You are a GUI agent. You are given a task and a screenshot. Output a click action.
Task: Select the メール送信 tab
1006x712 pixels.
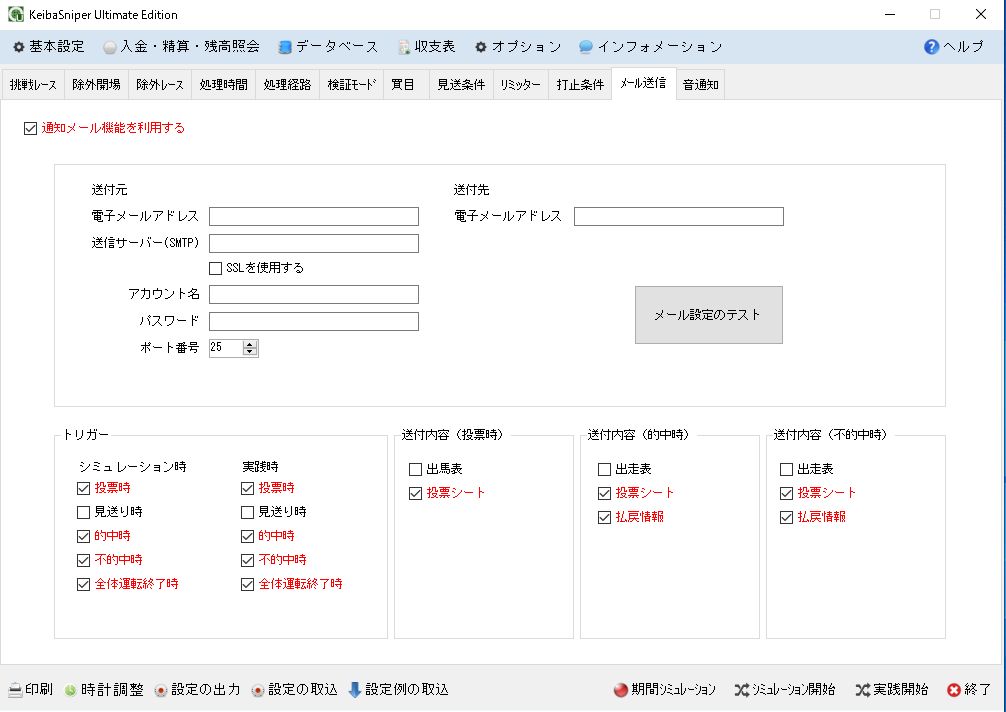(644, 83)
